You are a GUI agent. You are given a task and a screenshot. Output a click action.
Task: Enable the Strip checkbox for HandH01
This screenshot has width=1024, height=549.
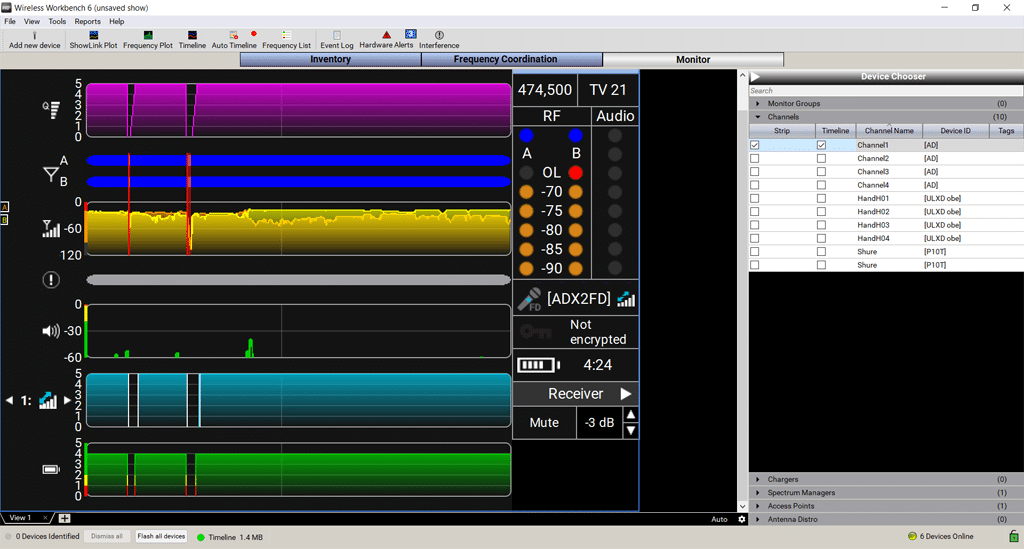click(x=755, y=198)
